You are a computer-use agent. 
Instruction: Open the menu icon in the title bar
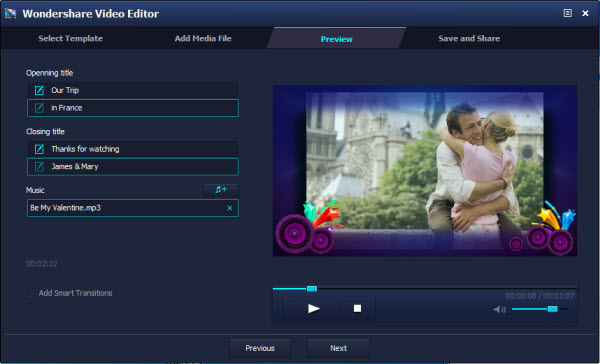[567, 13]
